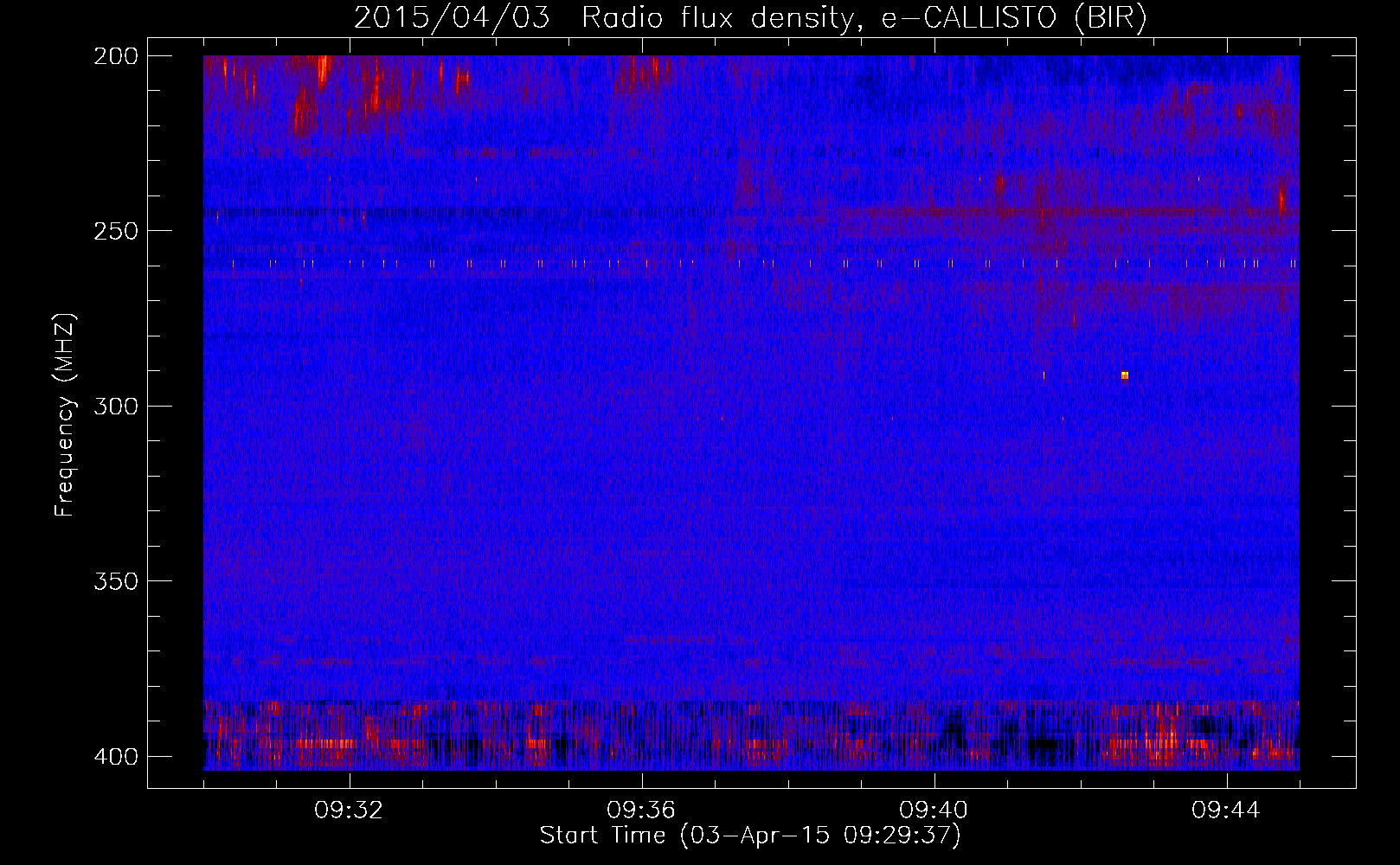The height and width of the screenshot is (865, 1400).
Task: Click the 200 frequency tick label
Action: 115,56
